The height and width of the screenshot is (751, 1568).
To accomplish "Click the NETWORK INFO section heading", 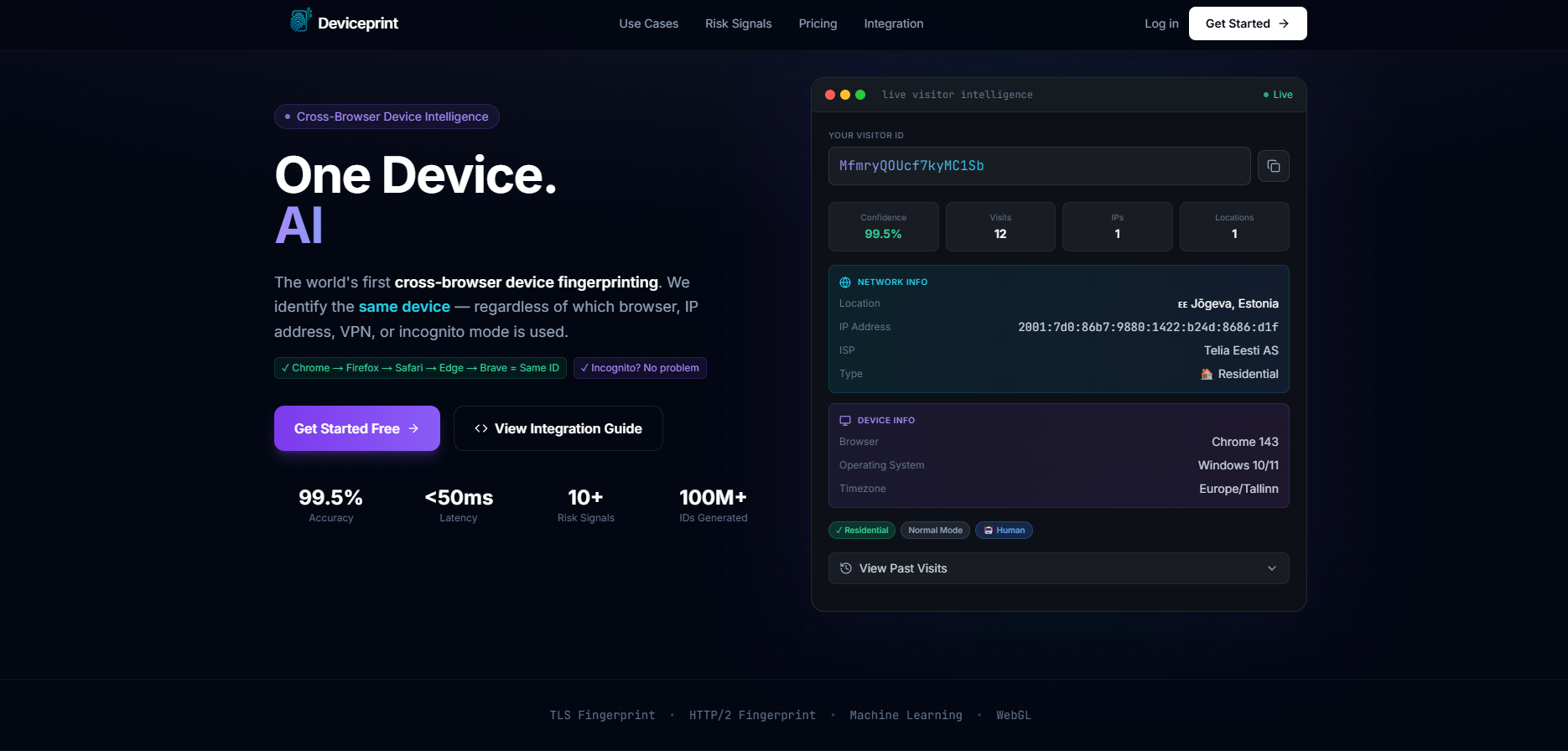I will pos(892,282).
